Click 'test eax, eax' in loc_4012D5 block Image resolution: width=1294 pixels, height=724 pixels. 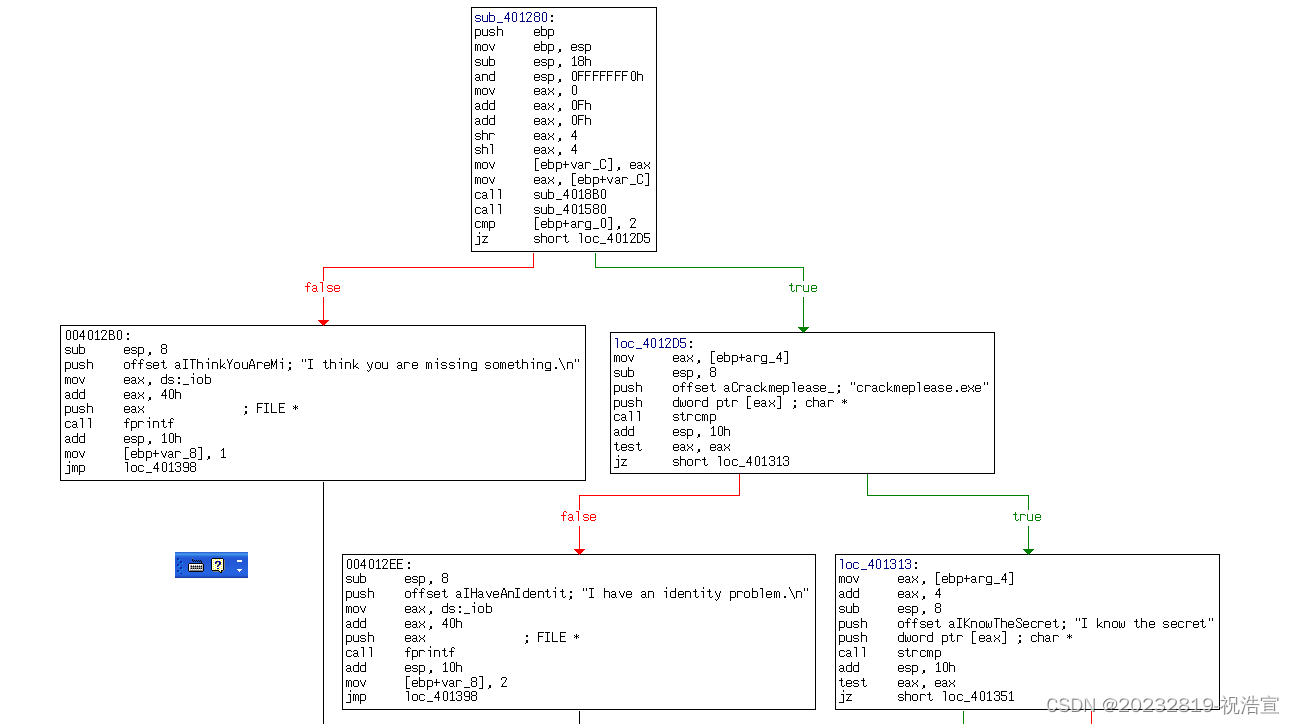click(672, 446)
